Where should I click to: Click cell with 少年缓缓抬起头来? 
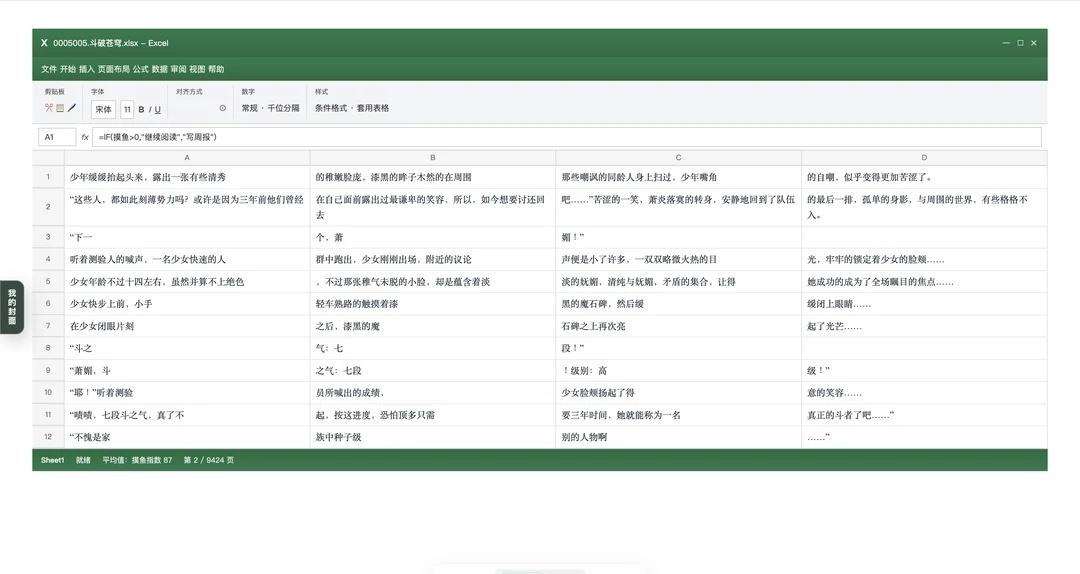click(x=187, y=177)
